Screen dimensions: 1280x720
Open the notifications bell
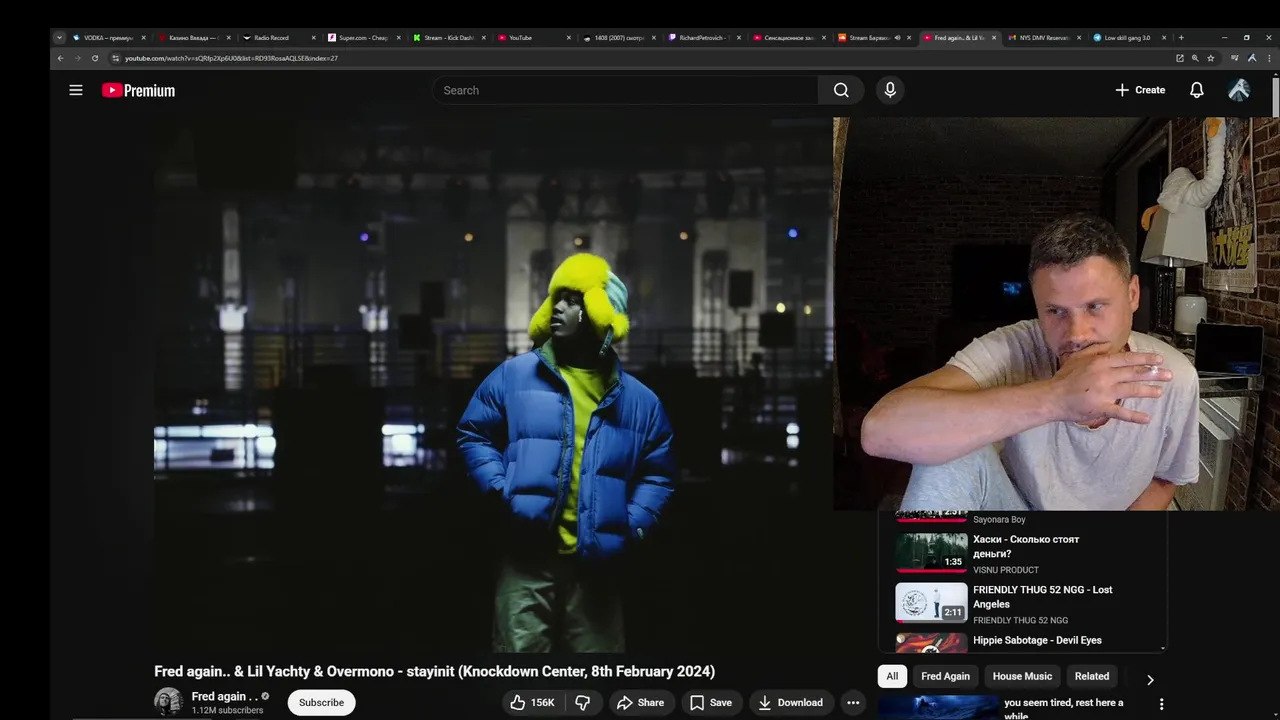click(1196, 90)
